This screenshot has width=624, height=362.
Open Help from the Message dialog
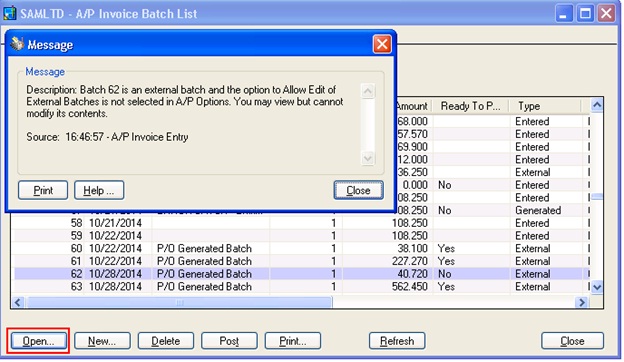tap(99, 190)
